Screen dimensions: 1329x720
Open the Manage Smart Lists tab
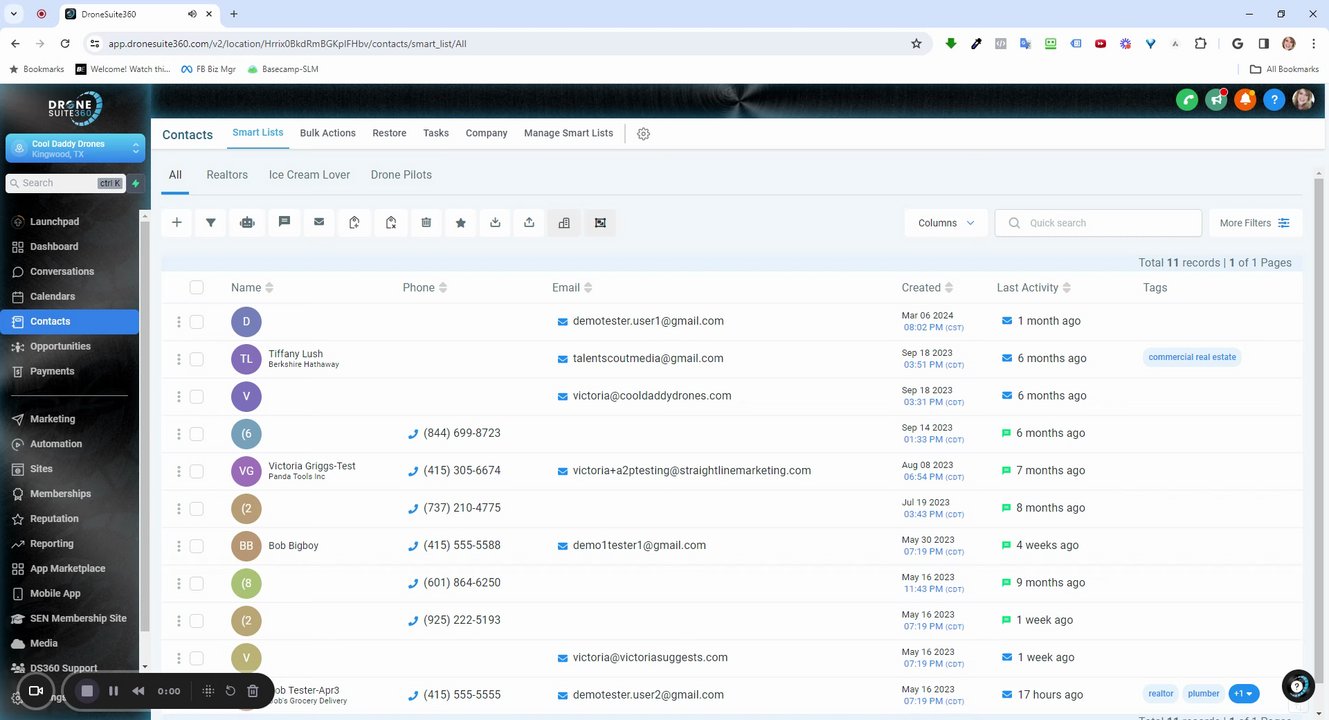point(568,133)
